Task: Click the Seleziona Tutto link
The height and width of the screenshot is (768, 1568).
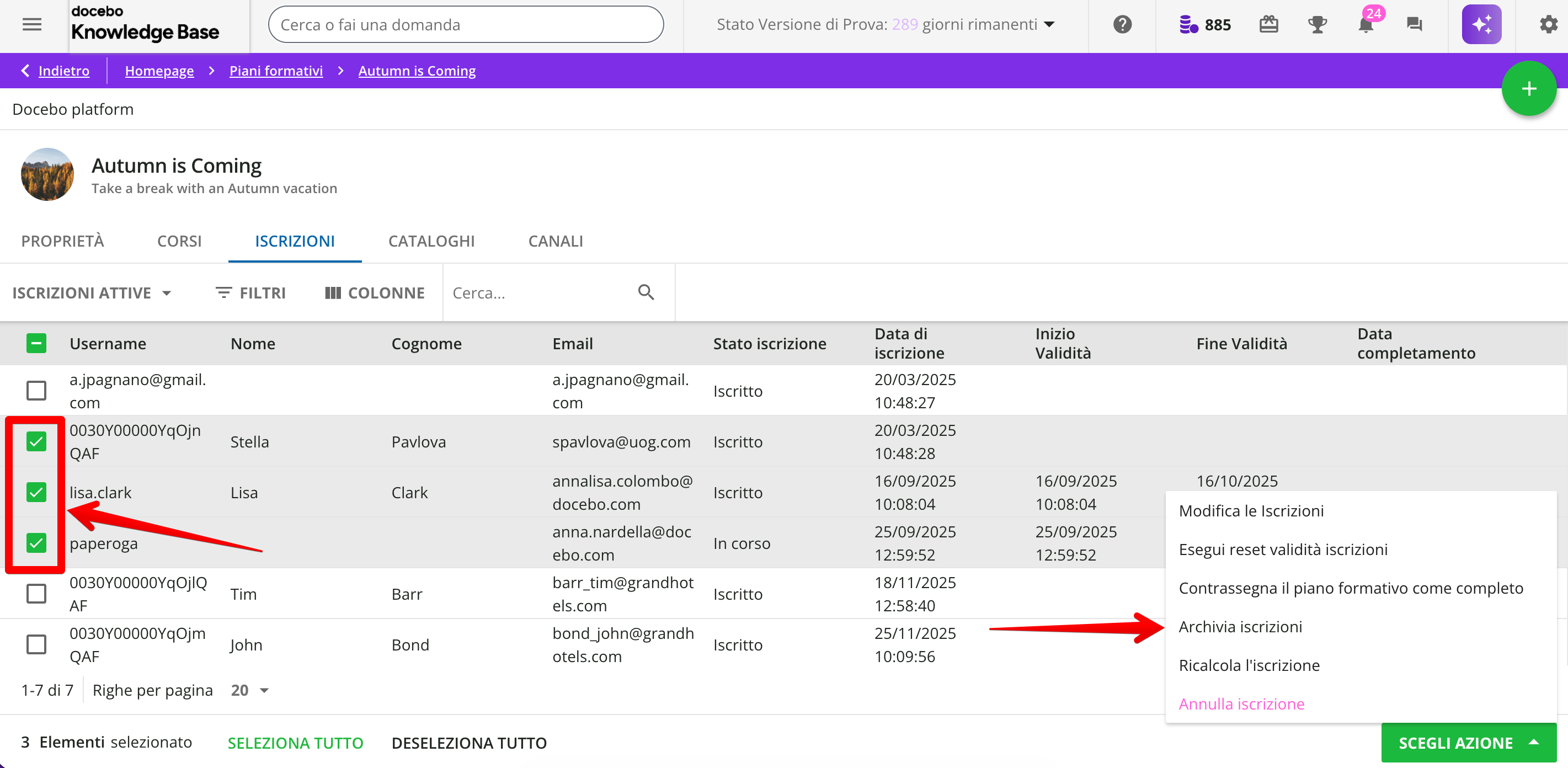Action: coord(295,743)
